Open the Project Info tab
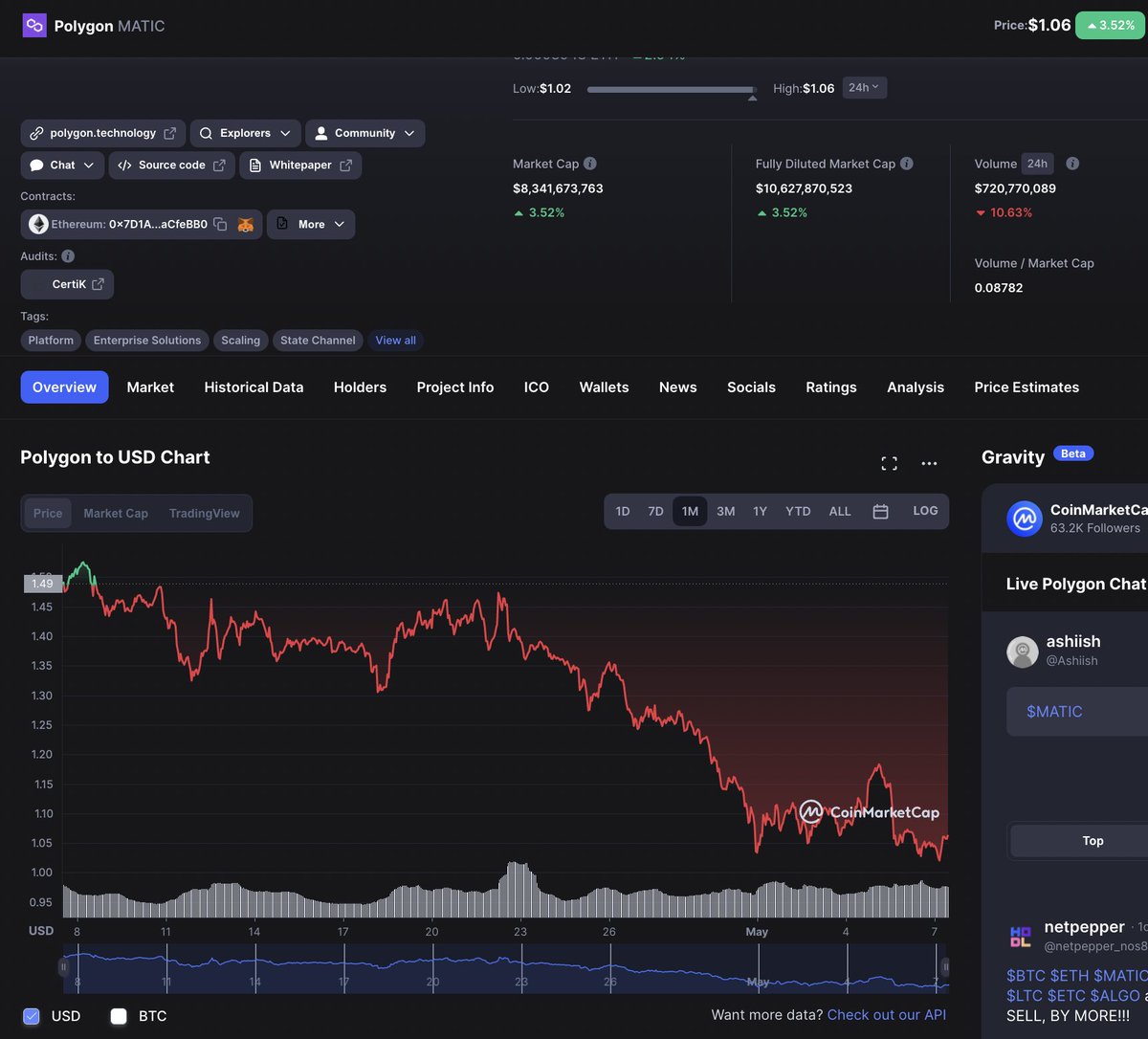The image size is (1148, 1039). [455, 387]
